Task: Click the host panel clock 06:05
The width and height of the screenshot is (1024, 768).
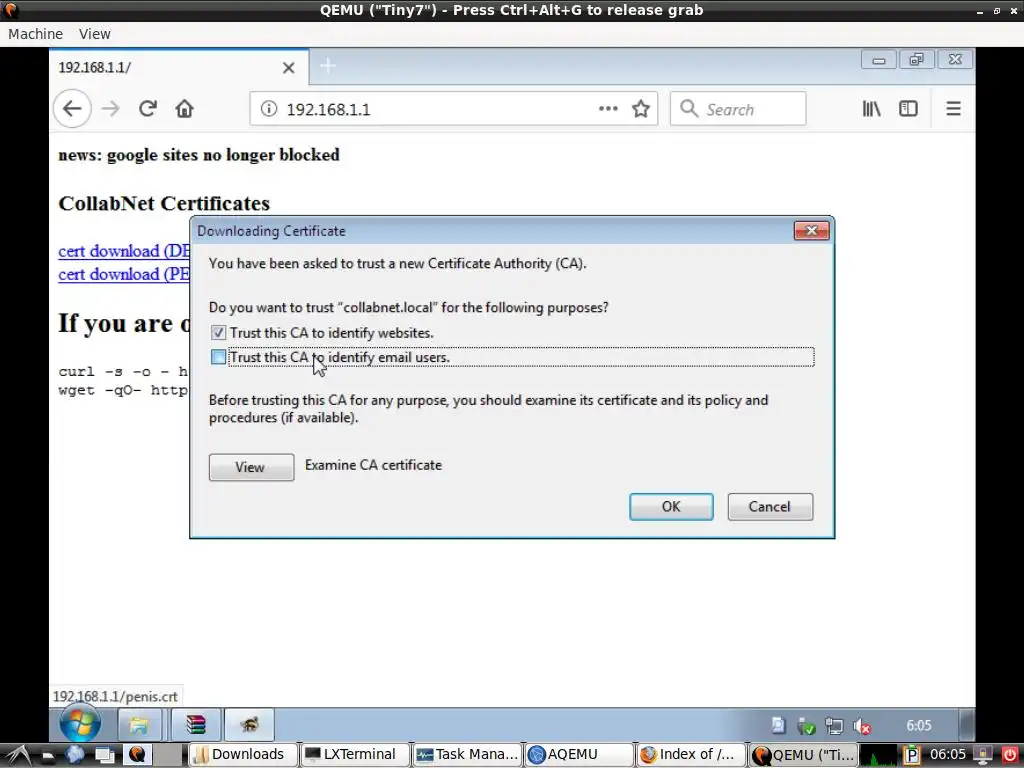Action: (947, 755)
